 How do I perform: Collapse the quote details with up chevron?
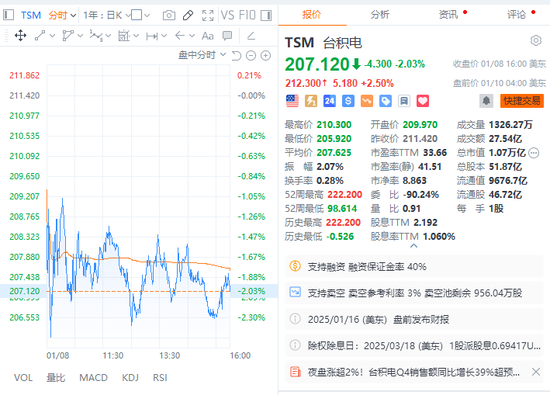pos(414,246)
